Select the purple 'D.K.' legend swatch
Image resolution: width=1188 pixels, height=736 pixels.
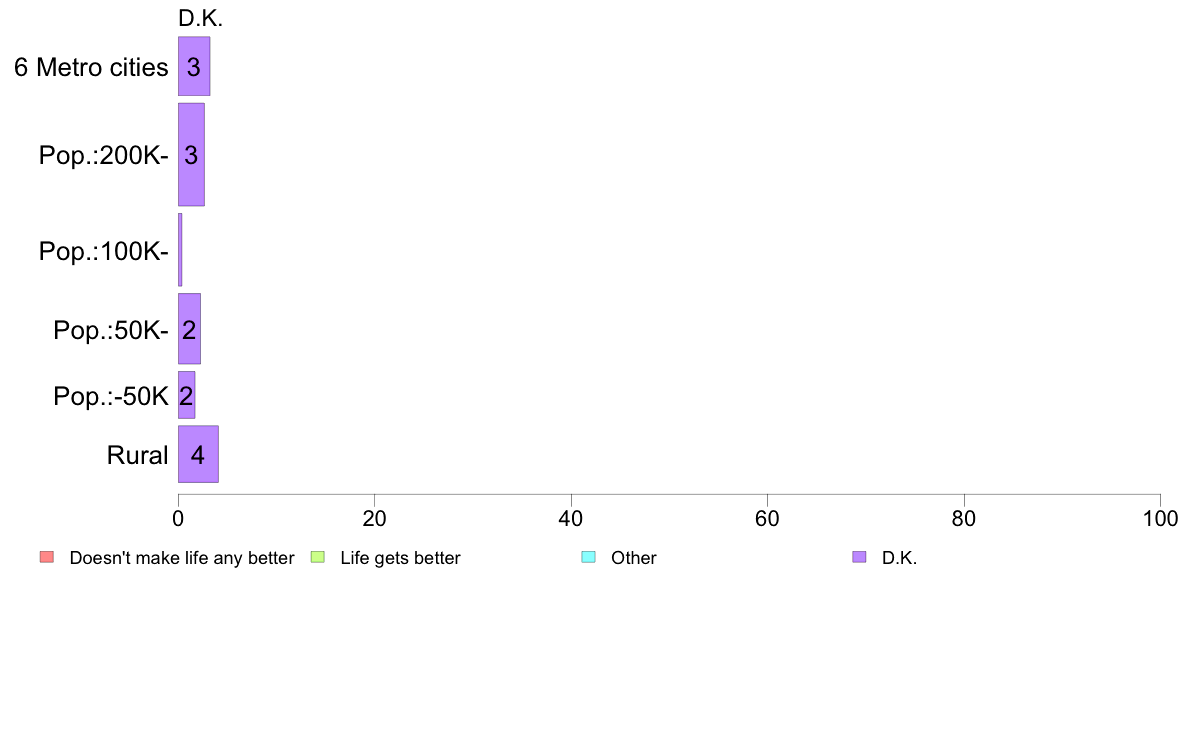(x=859, y=557)
